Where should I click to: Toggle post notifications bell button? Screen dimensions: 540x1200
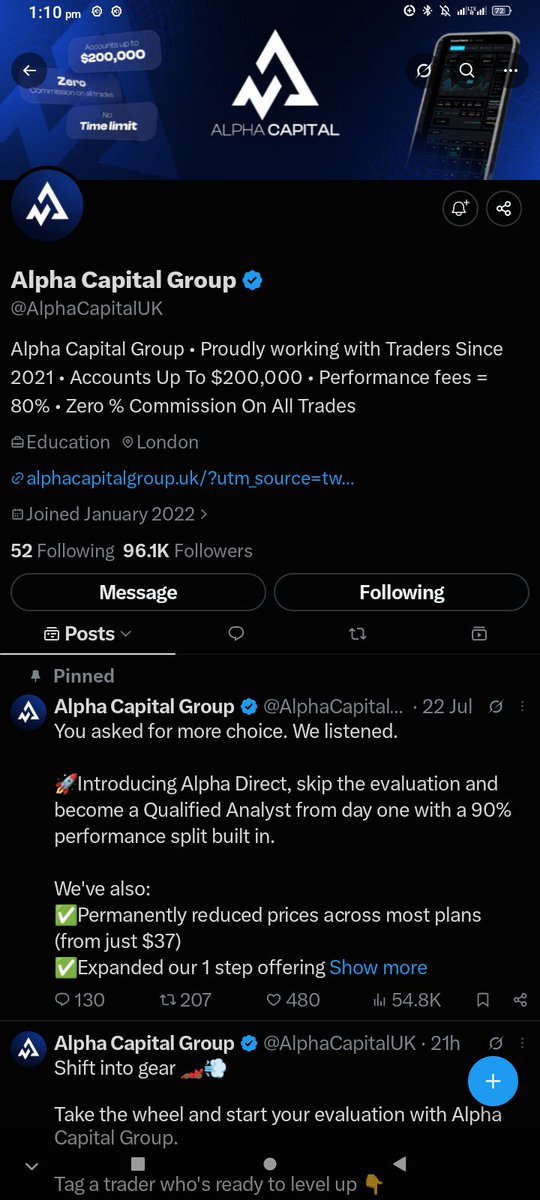pyautogui.click(x=460, y=208)
